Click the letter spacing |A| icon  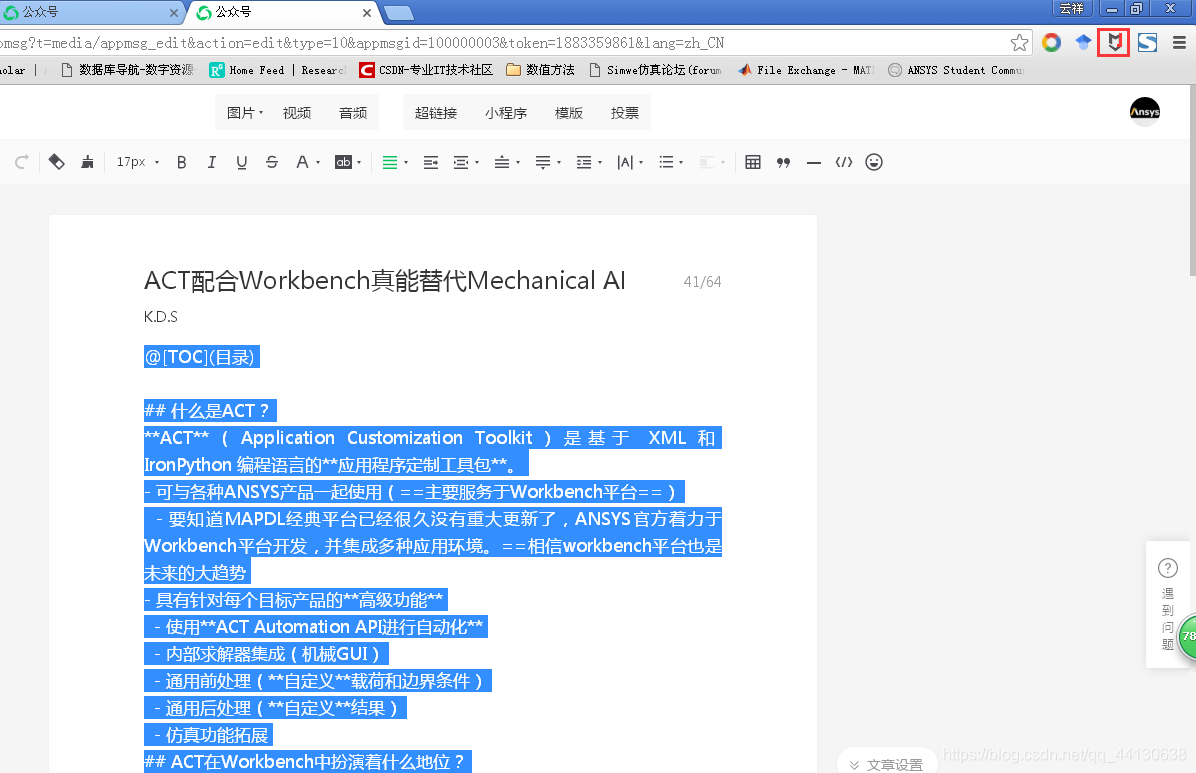coord(625,162)
